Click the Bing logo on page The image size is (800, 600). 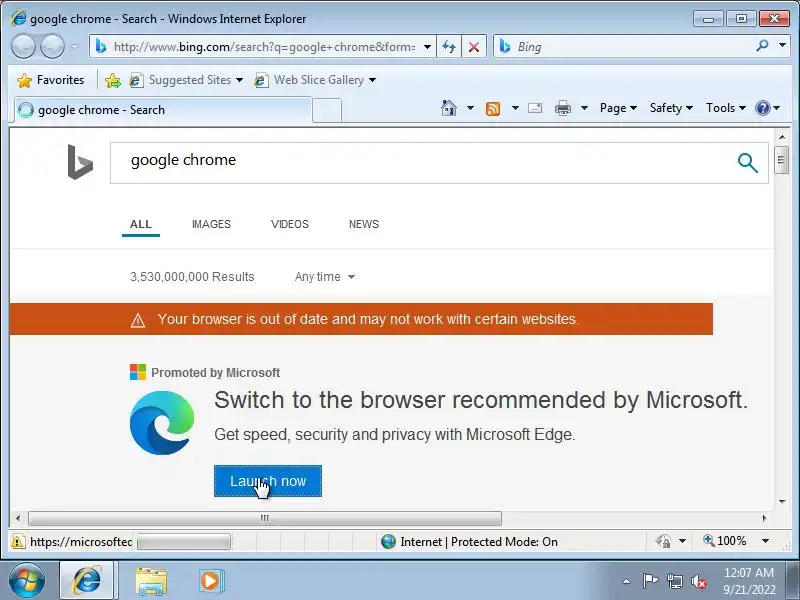(80, 162)
